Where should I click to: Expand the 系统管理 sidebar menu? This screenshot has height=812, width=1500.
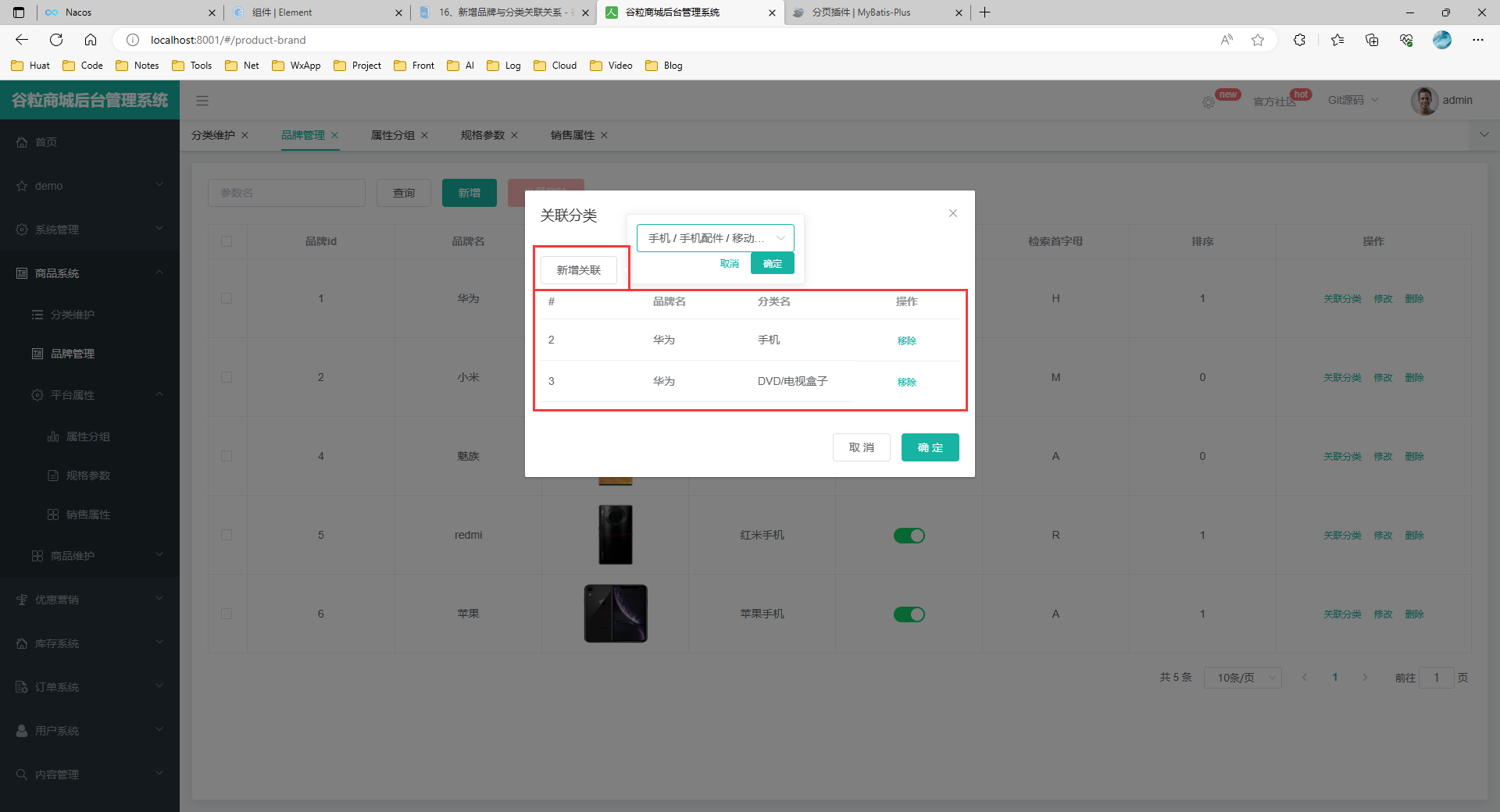click(90, 230)
